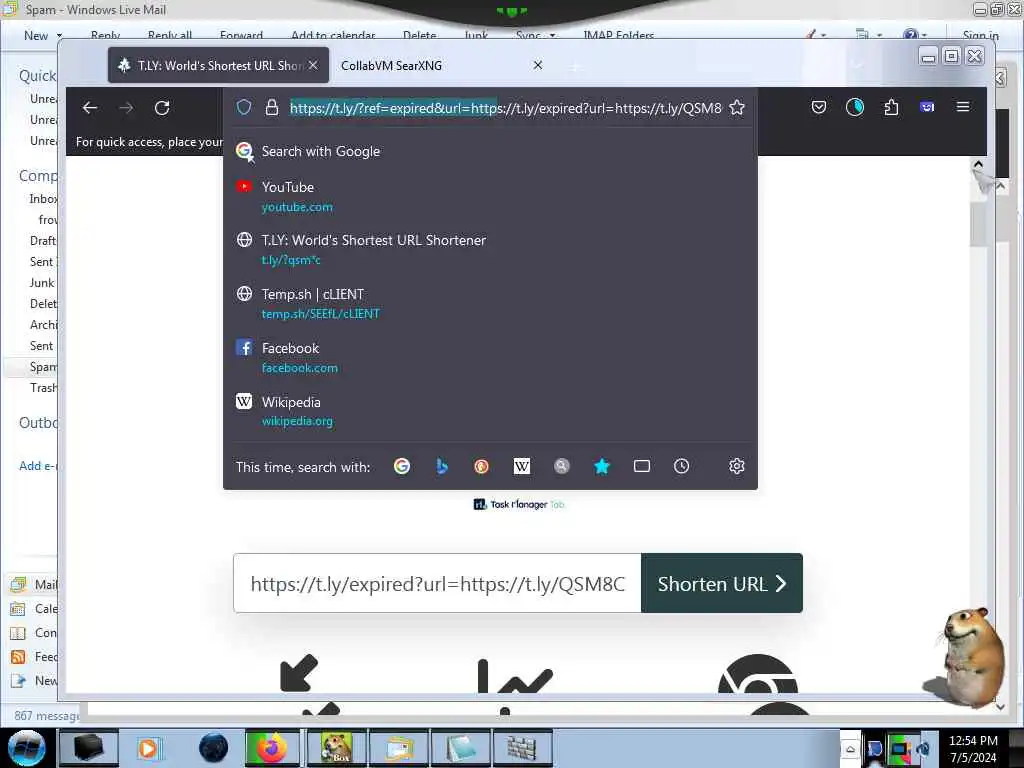Click browser page scrollbar up arrow
The width and height of the screenshot is (1024, 768).
click(978, 165)
